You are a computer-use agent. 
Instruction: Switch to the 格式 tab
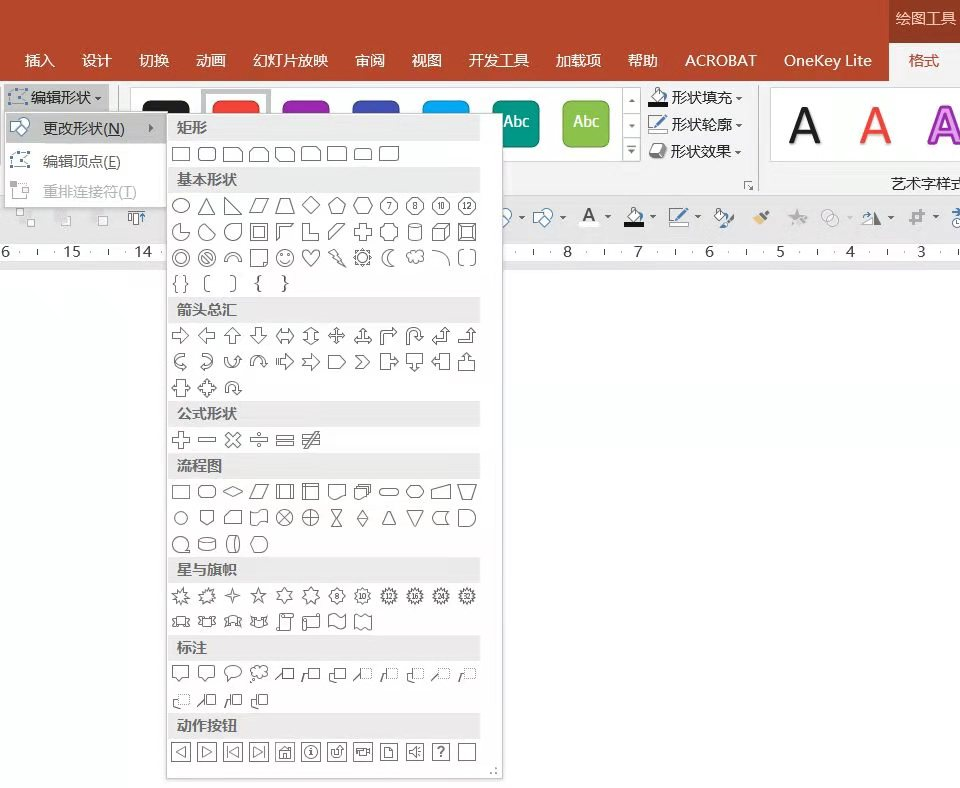(x=924, y=61)
